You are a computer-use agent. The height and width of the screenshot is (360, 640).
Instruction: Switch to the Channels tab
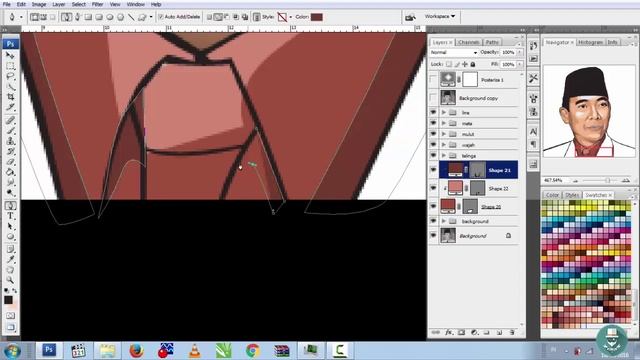click(468, 42)
